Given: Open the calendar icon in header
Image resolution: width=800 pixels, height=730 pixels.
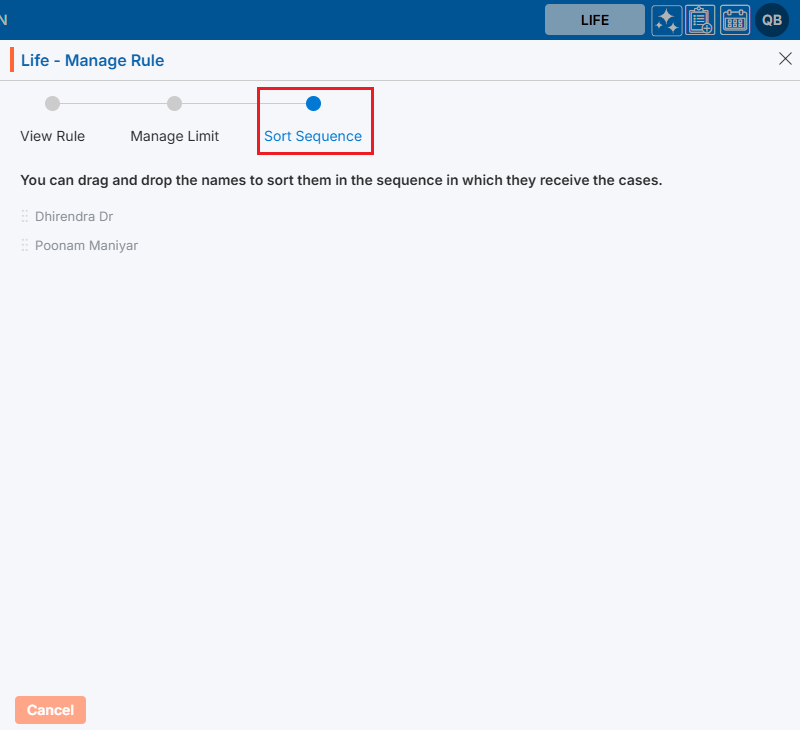Looking at the screenshot, I should pyautogui.click(x=735, y=20).
